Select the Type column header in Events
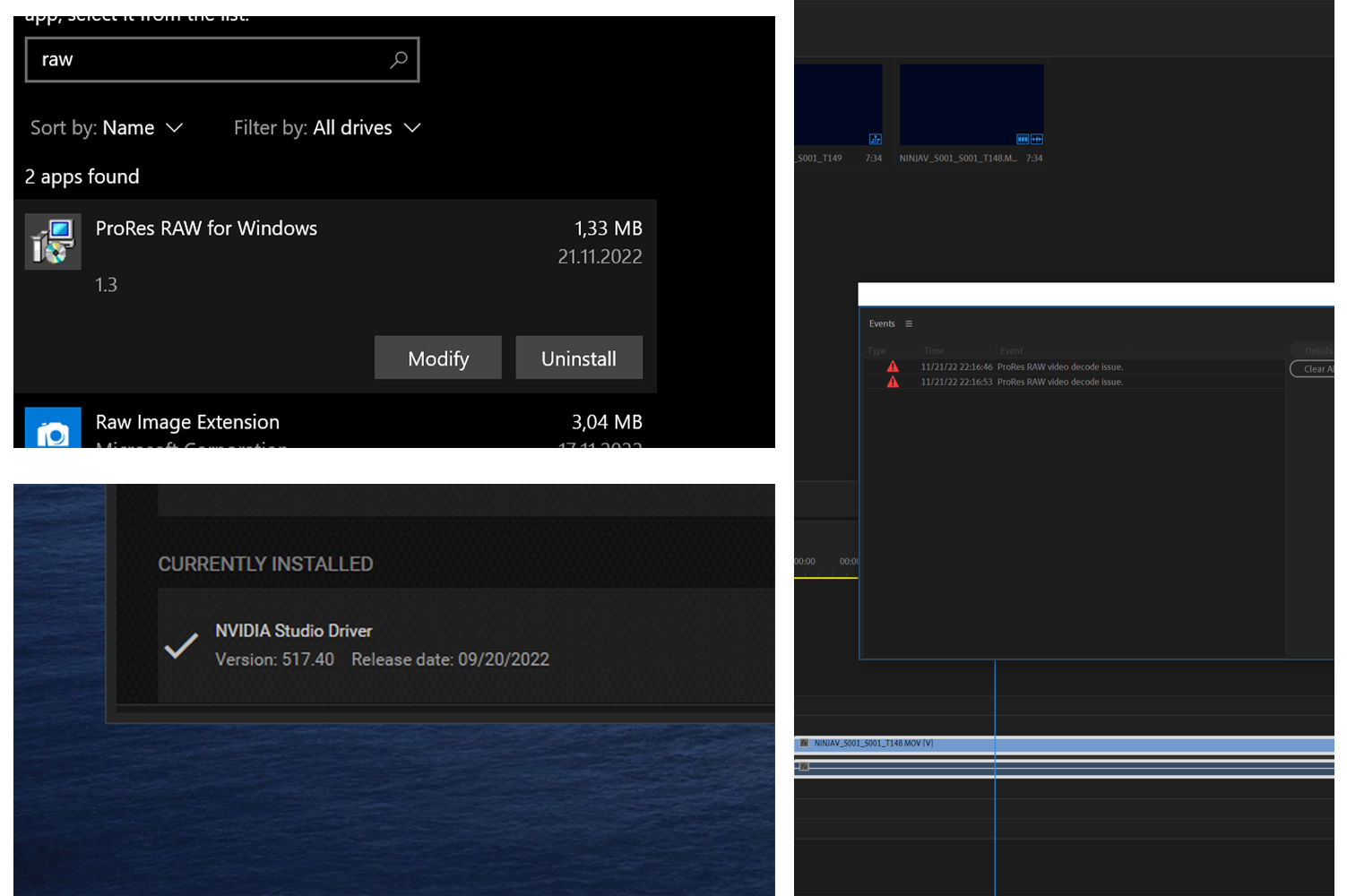The height and width of the screenshot is (896, 1347). click(x=876, y=350)
